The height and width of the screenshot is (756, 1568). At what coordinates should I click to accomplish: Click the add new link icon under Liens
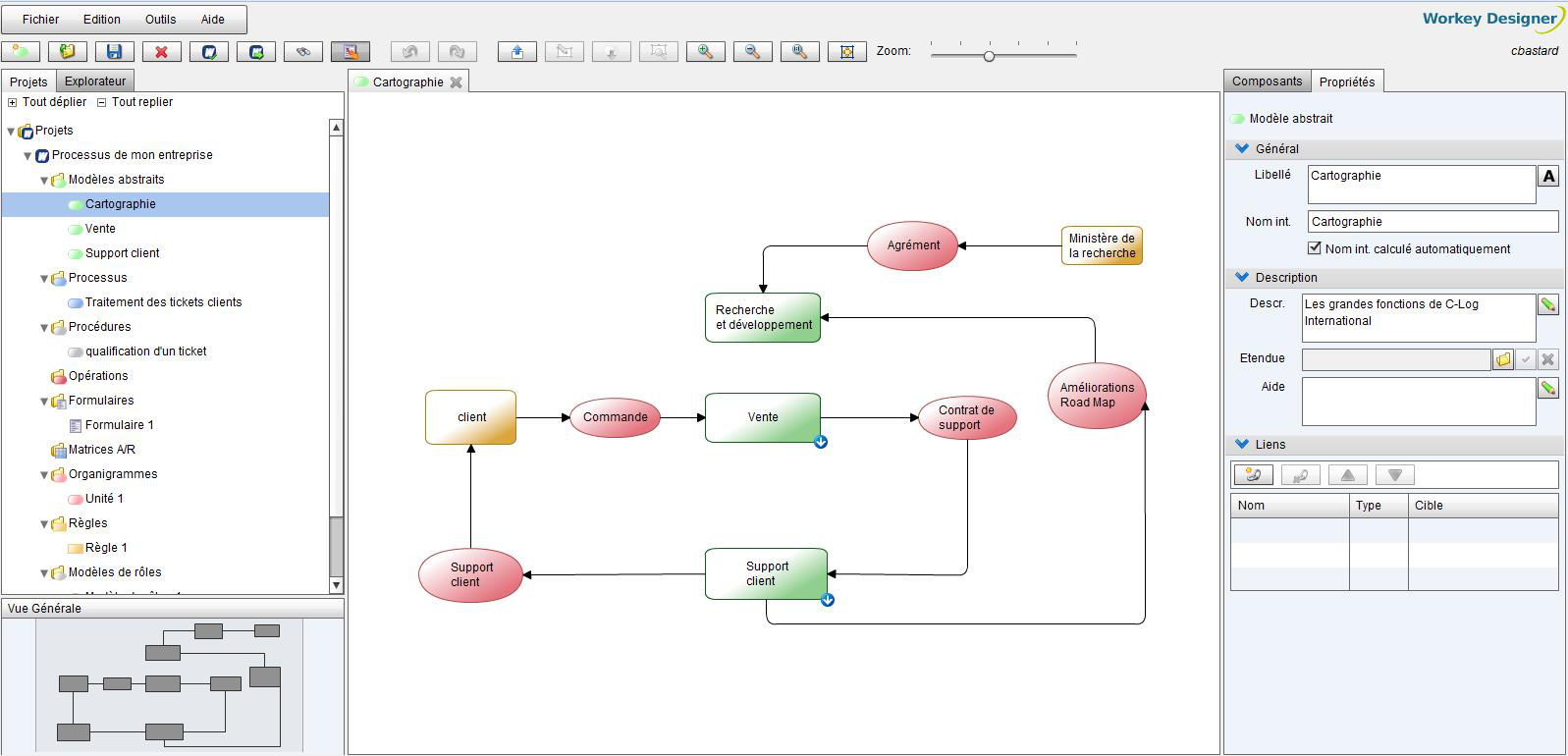click(1253, 475)
